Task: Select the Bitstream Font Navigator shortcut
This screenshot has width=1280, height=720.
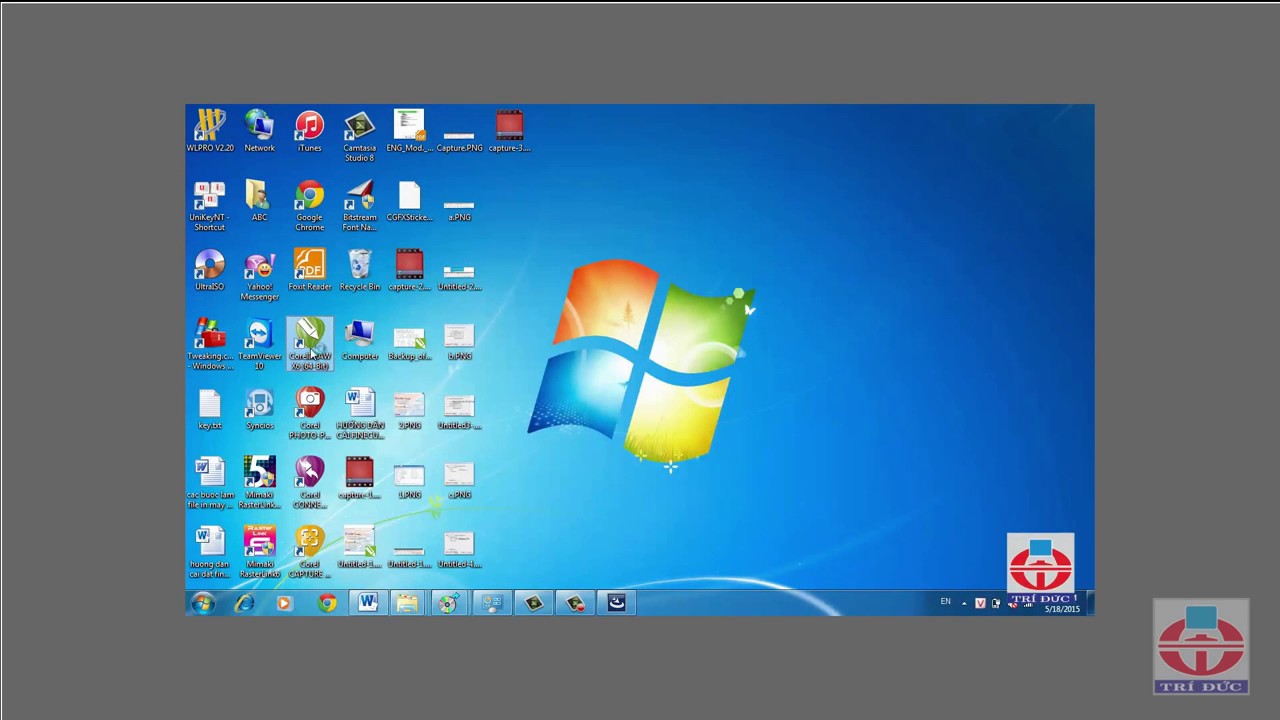Action: [x=359, y=206]
